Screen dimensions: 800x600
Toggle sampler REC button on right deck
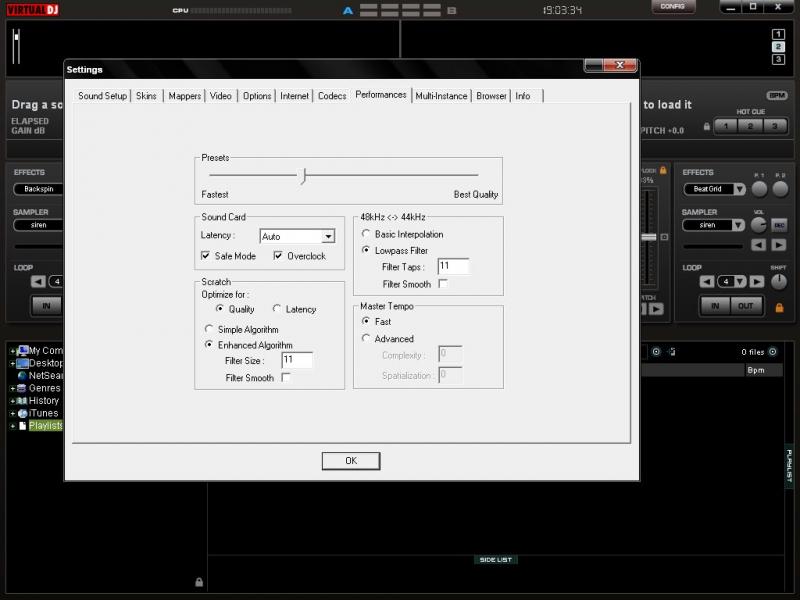pyautogui.click(x=779, y=225)
